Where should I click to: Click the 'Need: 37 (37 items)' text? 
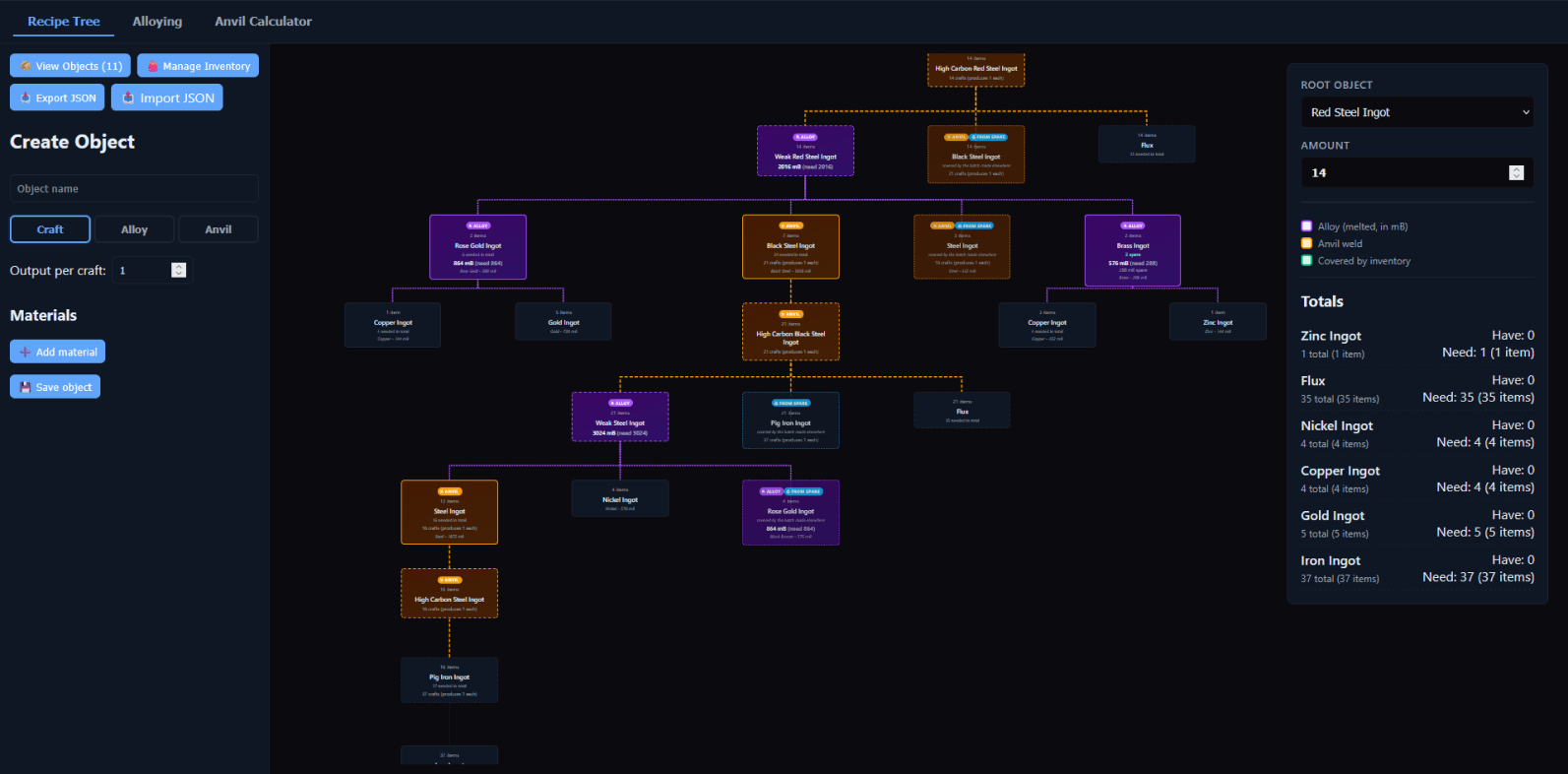pos(1478,577)
